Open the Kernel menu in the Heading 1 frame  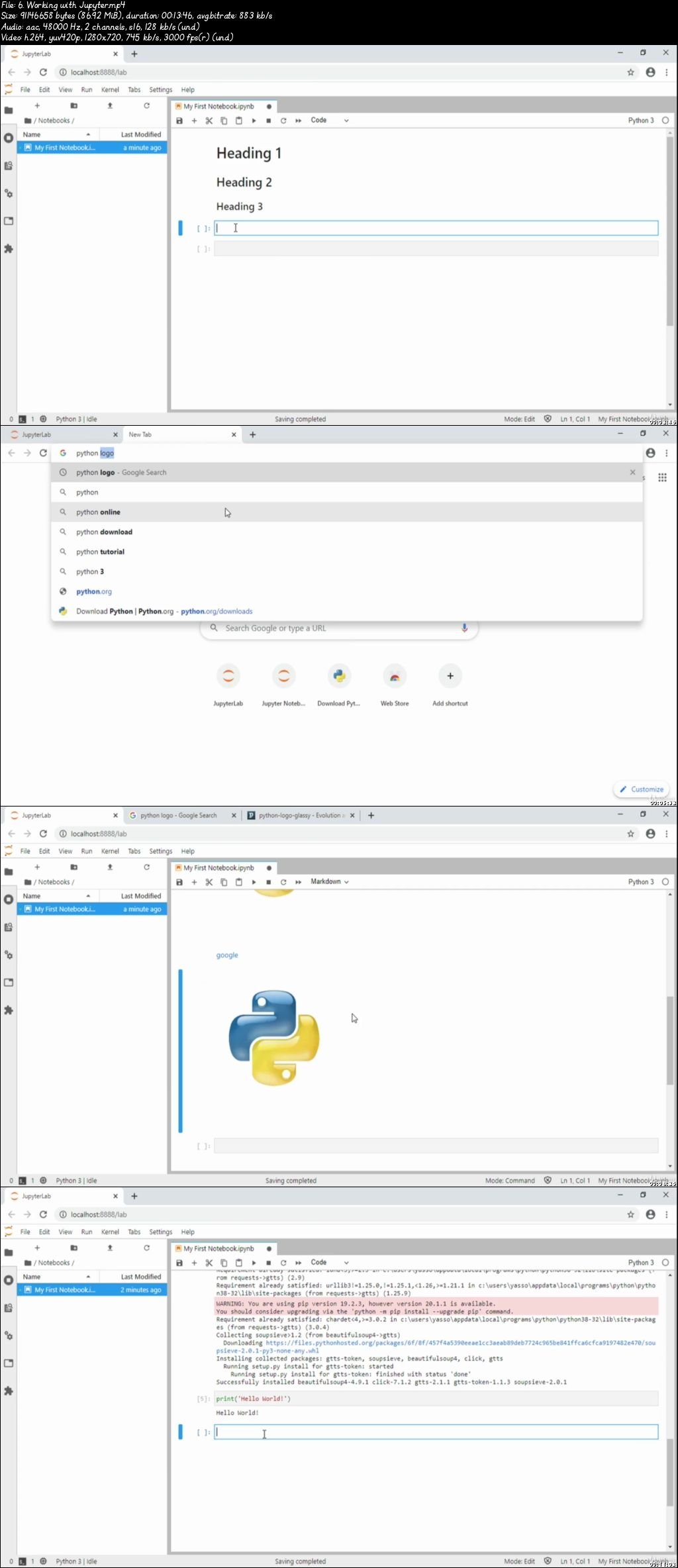pyautogui.click(x=110, y=90)
